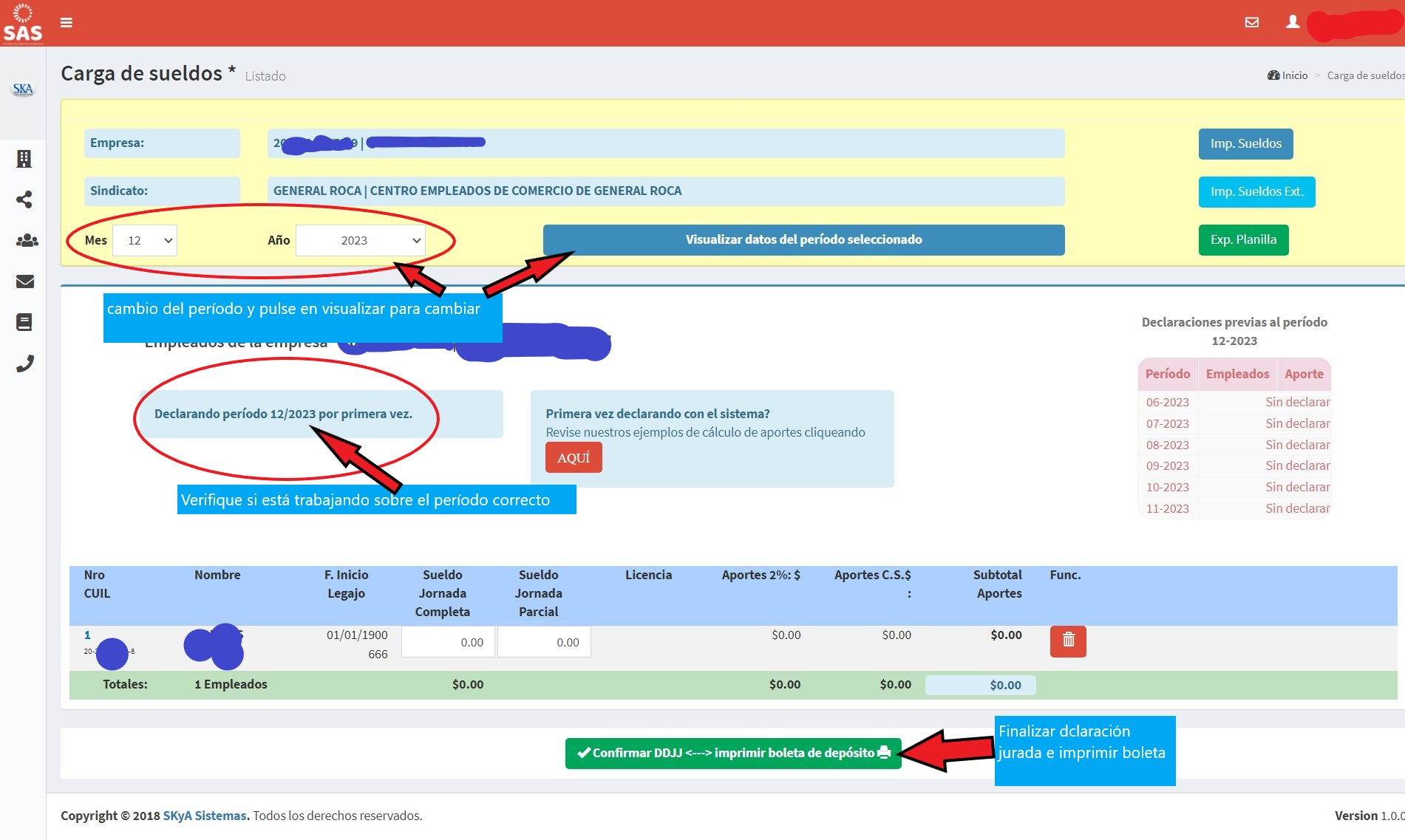Click the mail envelope icon in header
Viewport: 1405px width, 840px height.
point(1251,23)
